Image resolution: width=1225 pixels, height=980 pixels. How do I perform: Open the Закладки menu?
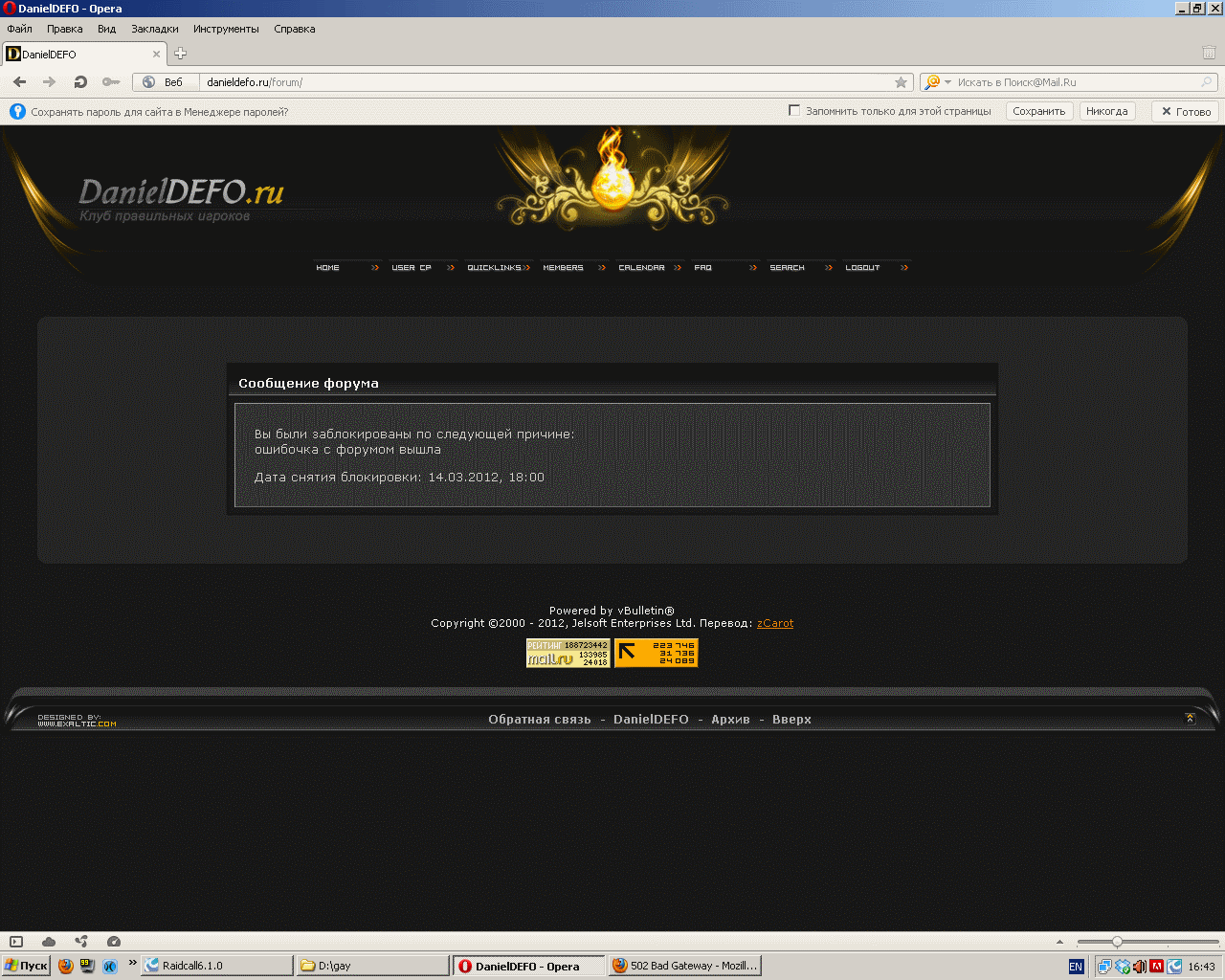coord(155,29)
